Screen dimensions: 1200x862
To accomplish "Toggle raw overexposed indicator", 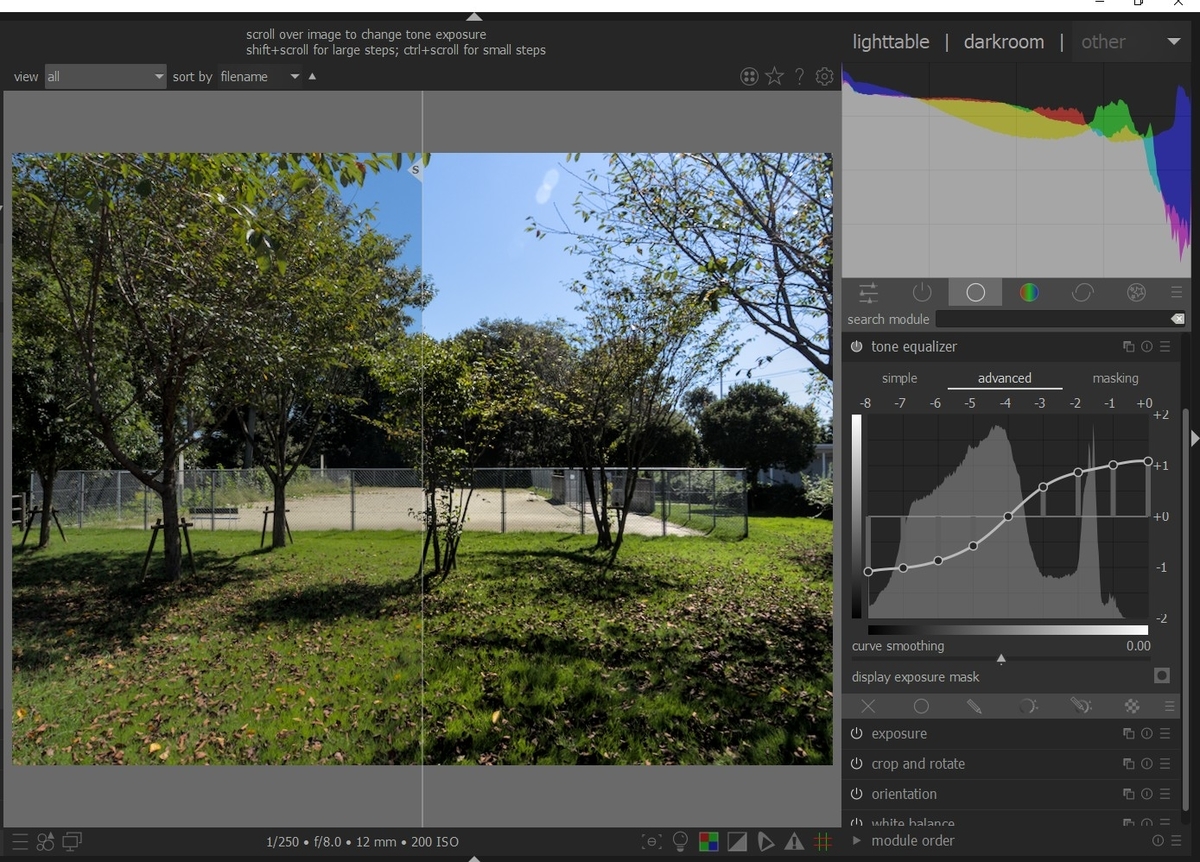I will [708, 842].
